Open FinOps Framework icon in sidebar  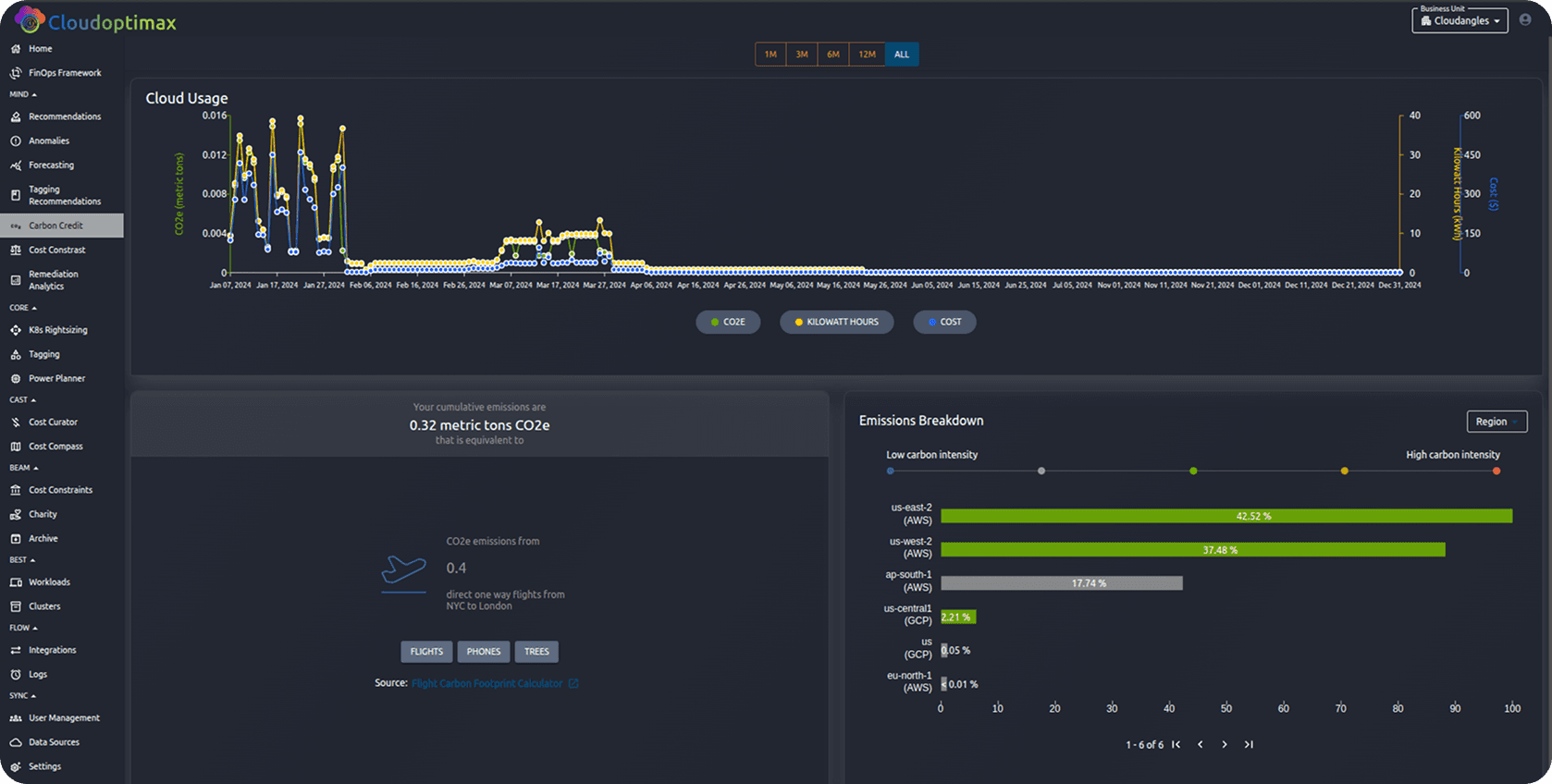pos(16,73)
